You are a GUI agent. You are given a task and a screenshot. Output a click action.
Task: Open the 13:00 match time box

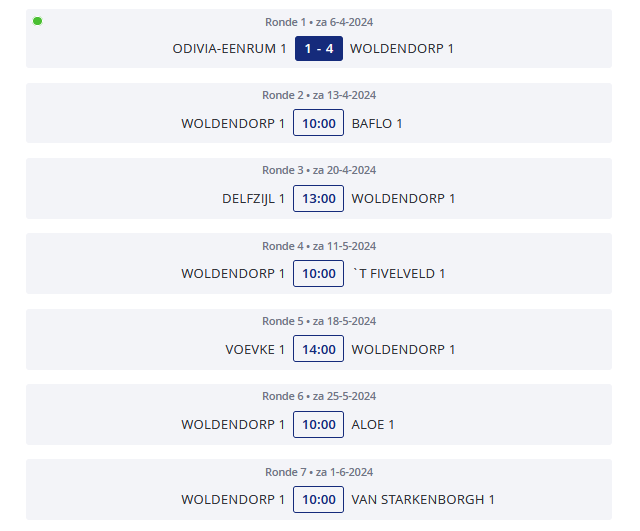[x=318, y=198]
